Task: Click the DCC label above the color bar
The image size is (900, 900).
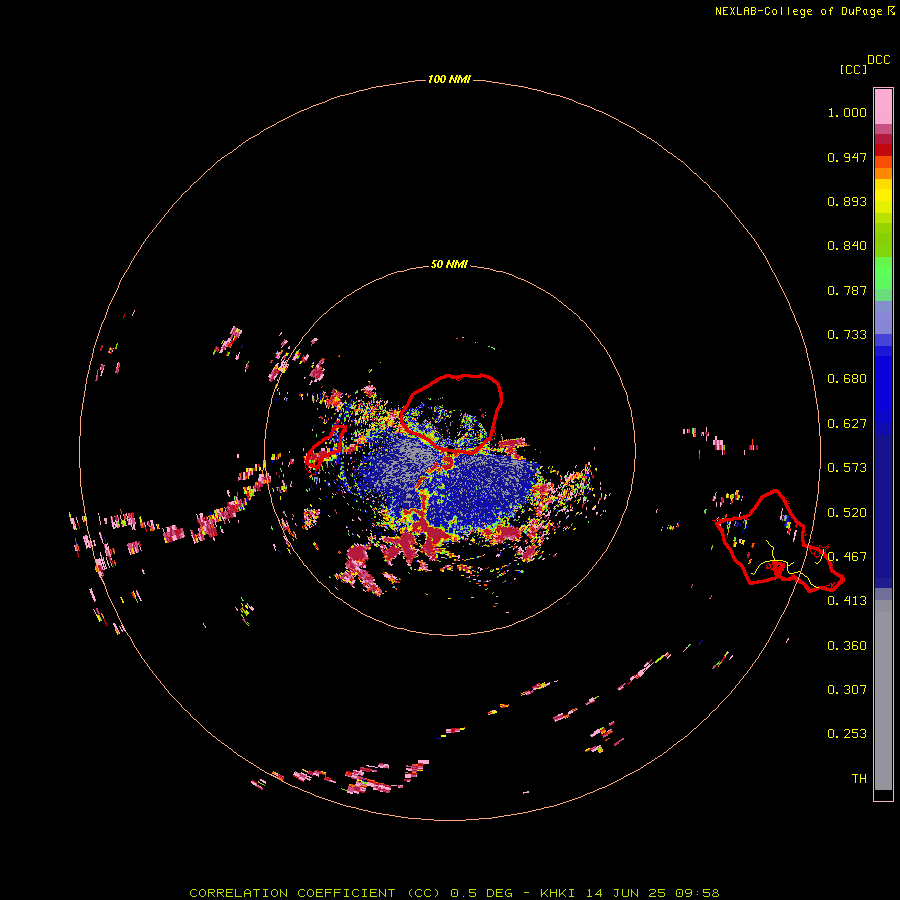Action: [x=879, y=60]
